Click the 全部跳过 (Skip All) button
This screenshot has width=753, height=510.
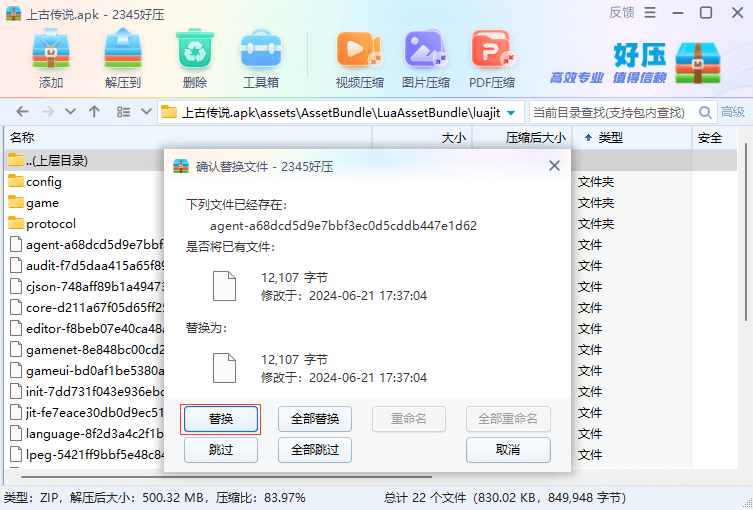[x=314, y=450]
